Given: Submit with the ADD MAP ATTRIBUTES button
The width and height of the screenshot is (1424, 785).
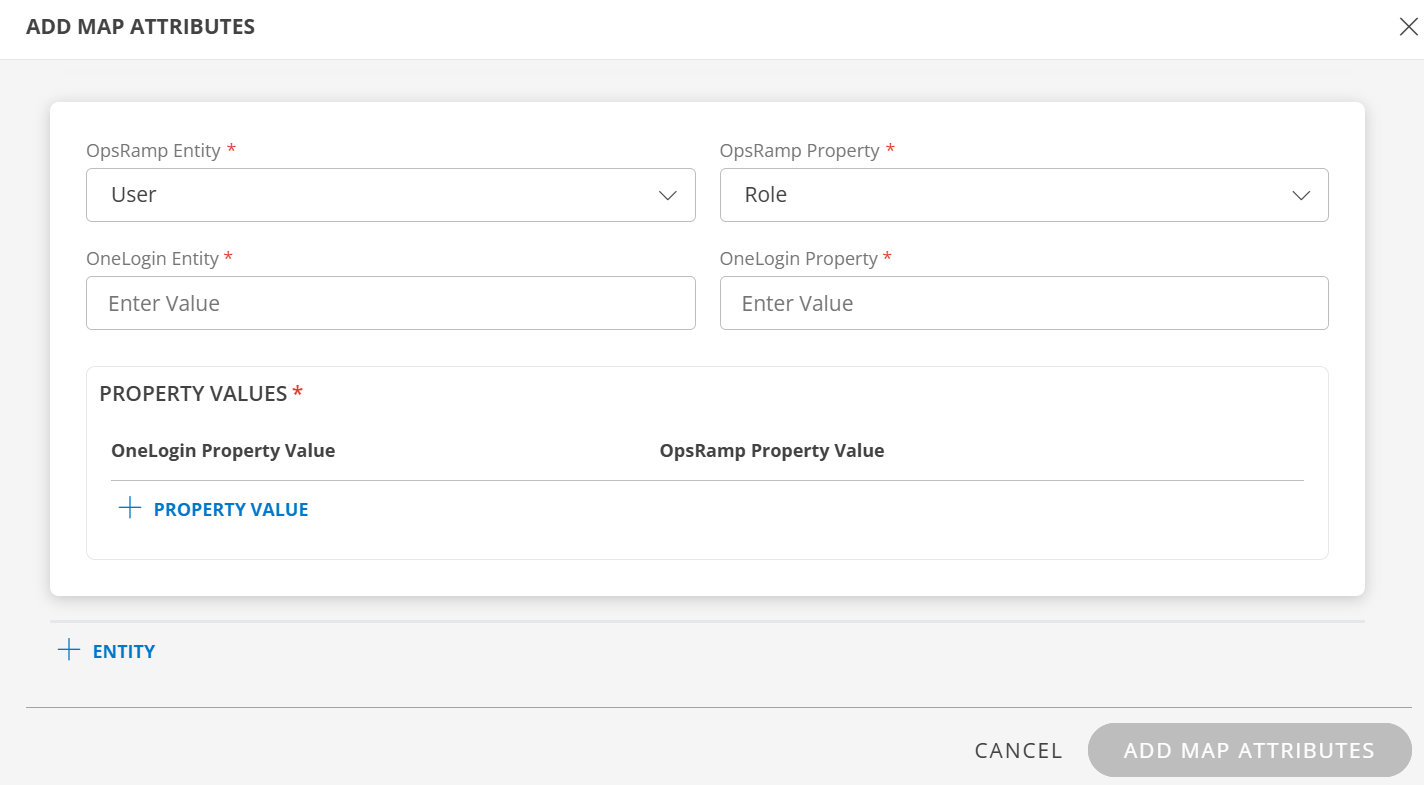Looking at the screenshot, I should tap(1249, 750).
